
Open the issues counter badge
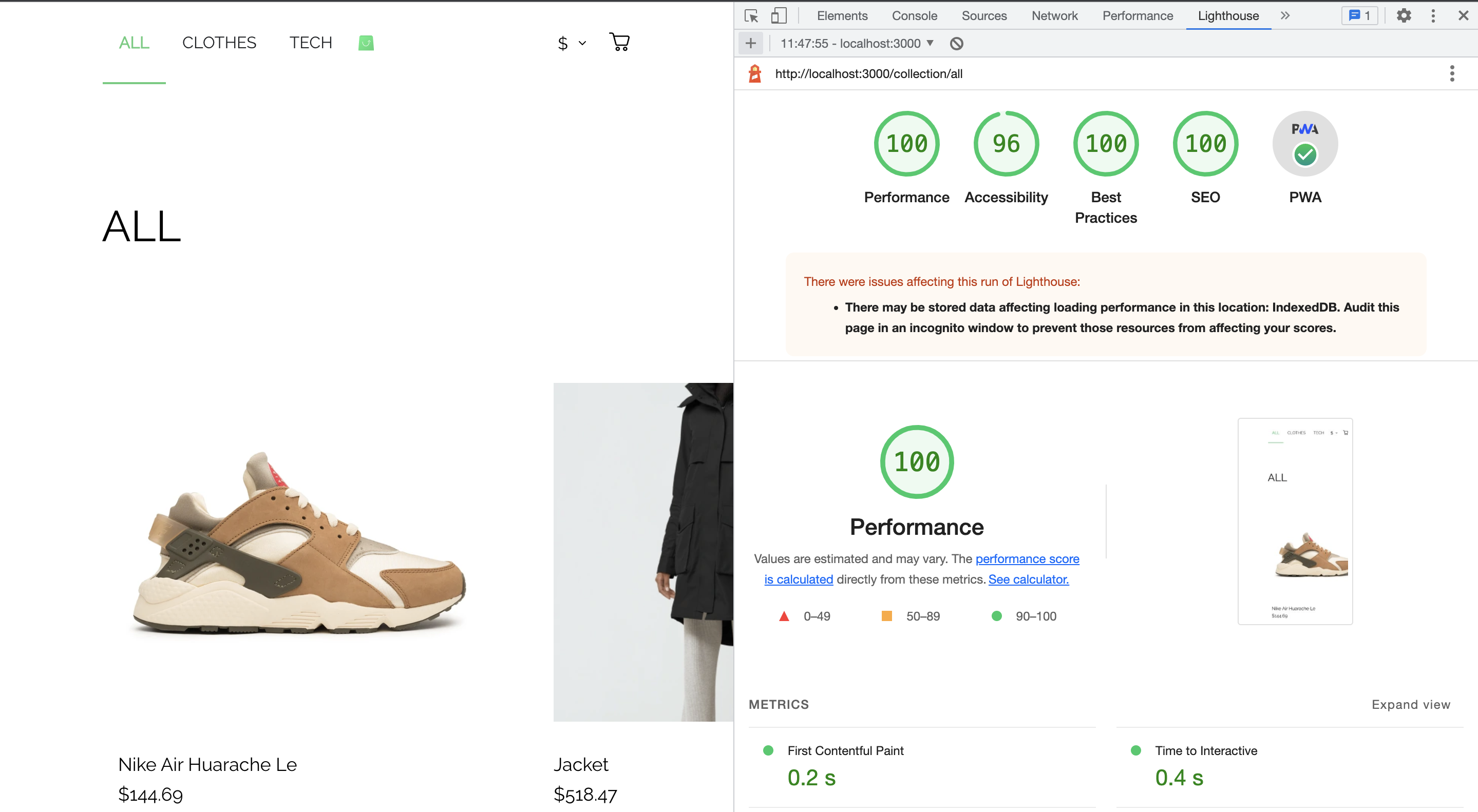coord(1359,15)
